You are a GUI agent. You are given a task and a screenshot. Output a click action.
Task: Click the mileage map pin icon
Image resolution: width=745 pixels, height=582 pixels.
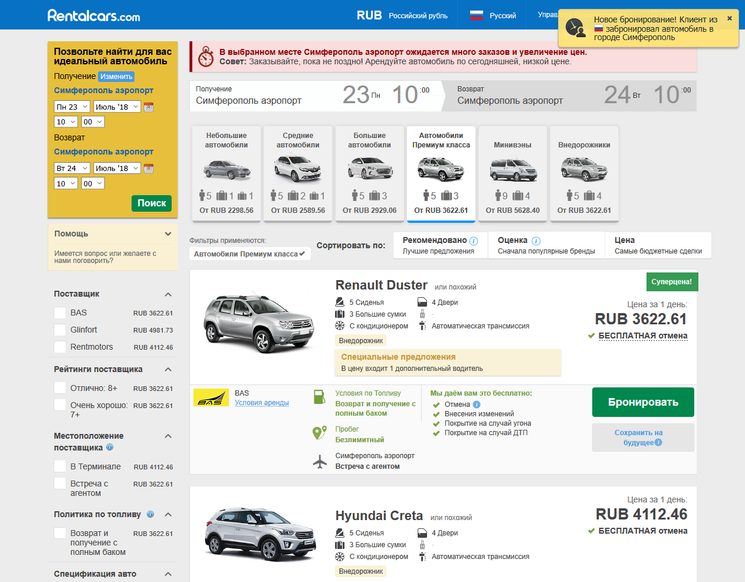click(319, 433)
